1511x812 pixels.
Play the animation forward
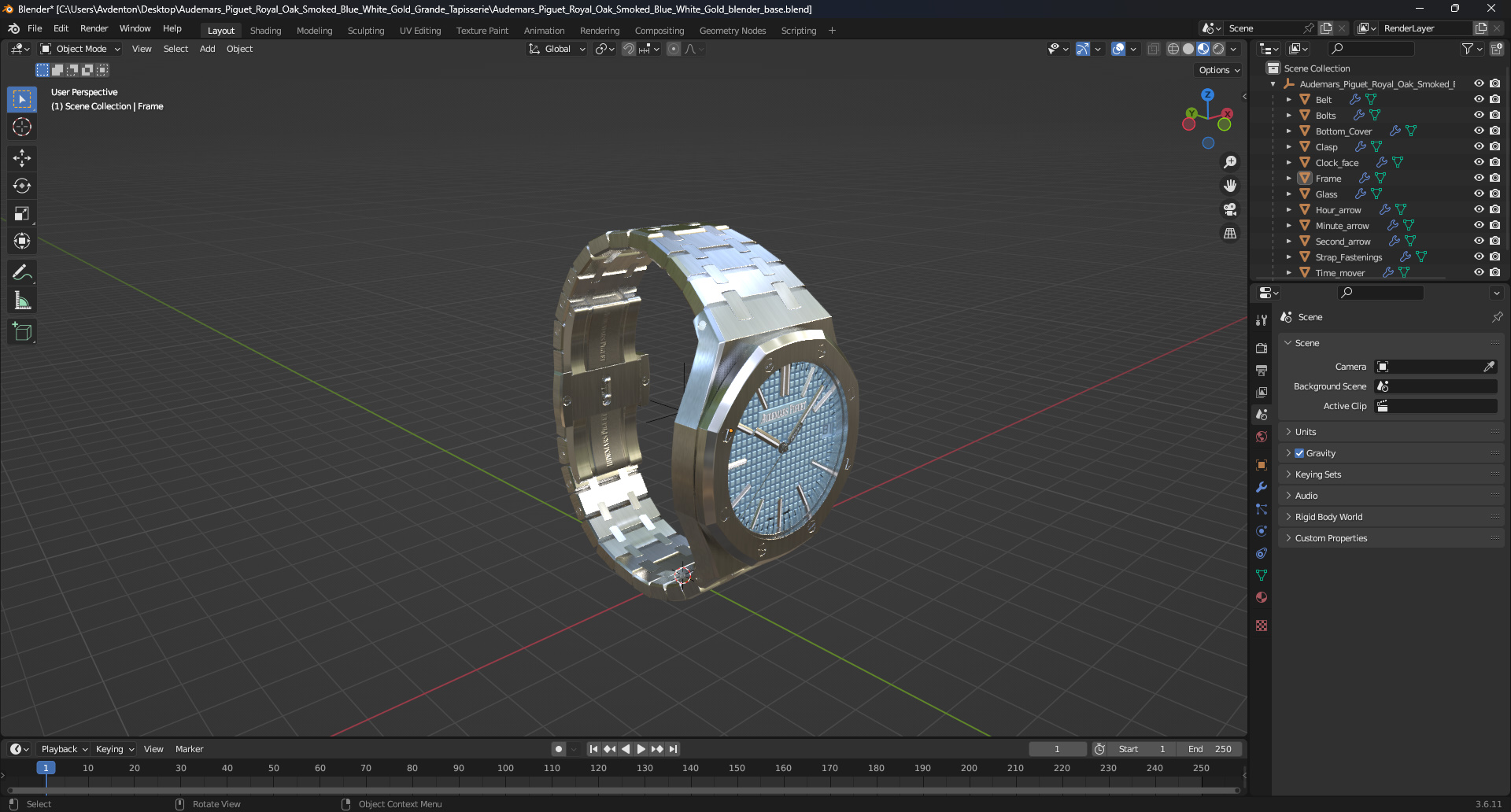tap(641, 749)
